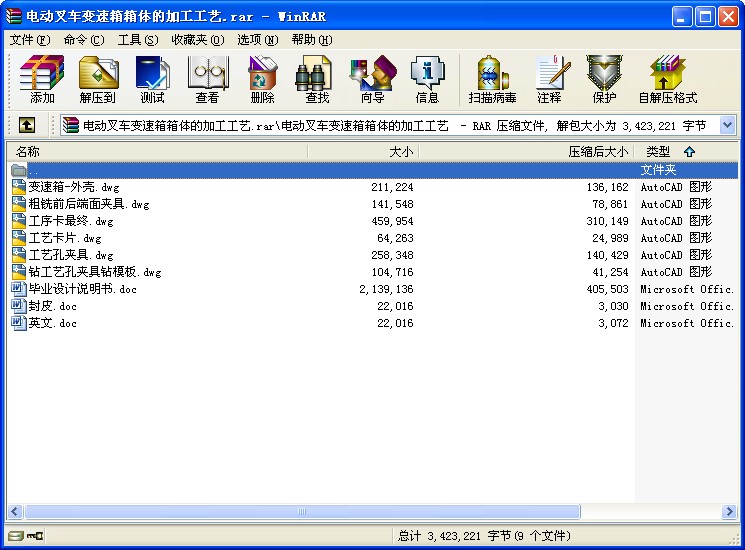
Task: Click the Word icon of 毕业设计说明书.doc
Action: click(19, 289)
